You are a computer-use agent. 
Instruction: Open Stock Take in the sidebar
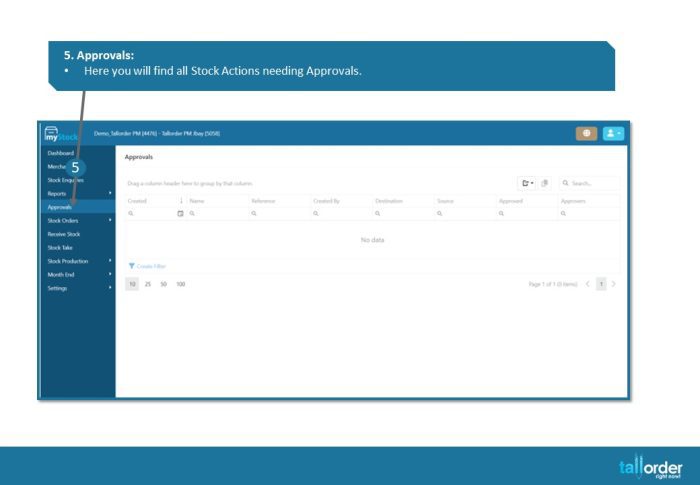60,247
